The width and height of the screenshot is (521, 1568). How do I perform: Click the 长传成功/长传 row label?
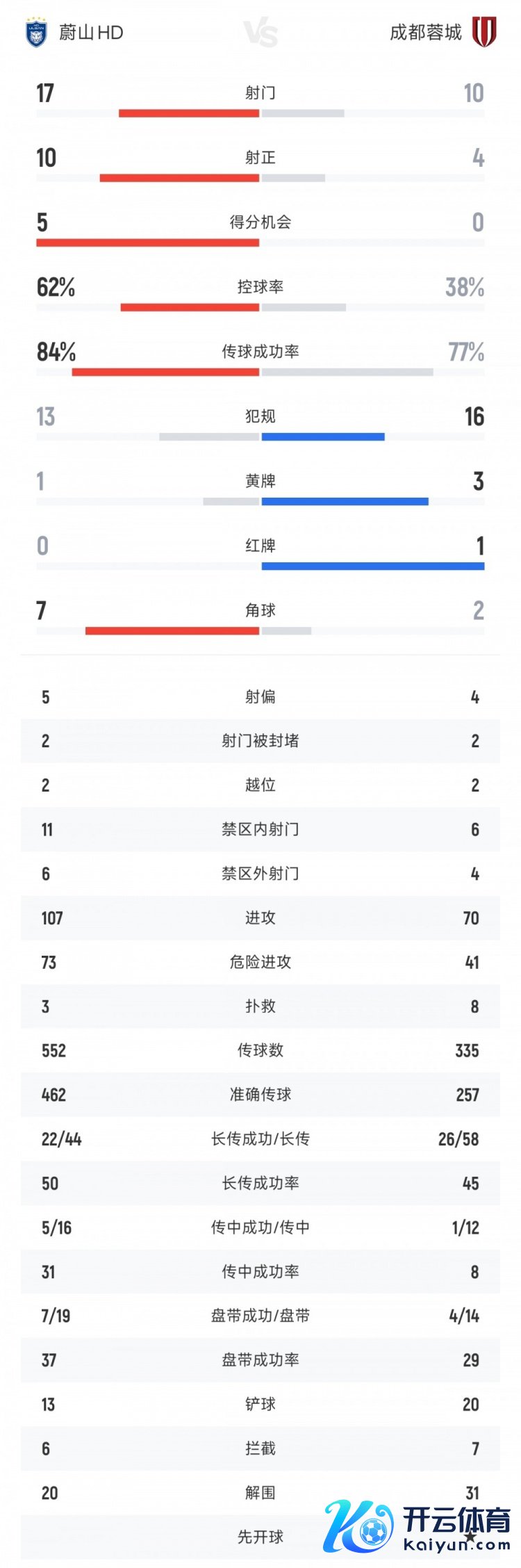(260, 1138)
